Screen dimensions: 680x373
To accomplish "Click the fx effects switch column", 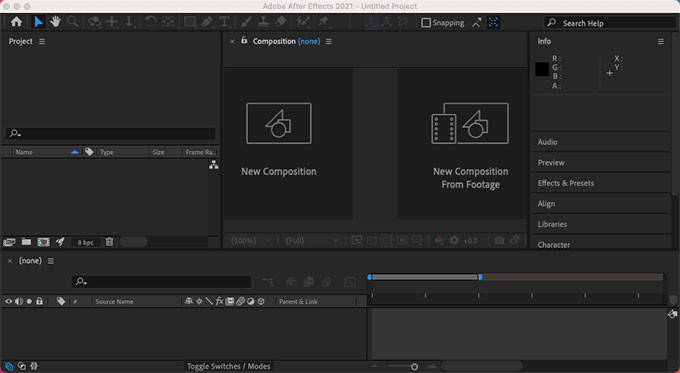I will tap(219, 301).
